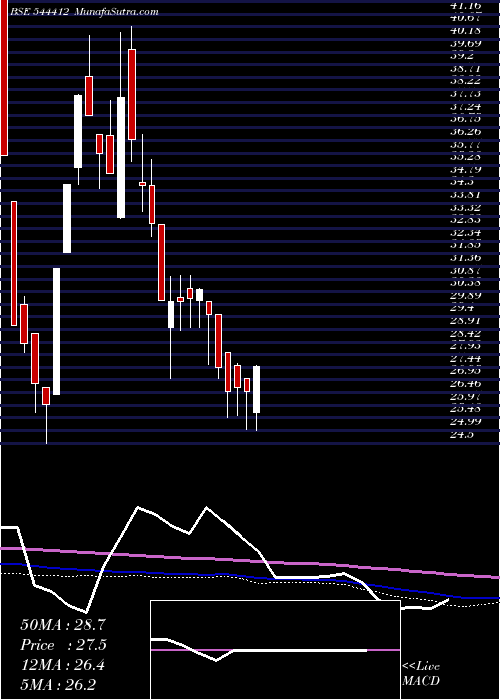Click the 50MA : 28.7 value
The height and width of the screenshot is (700, 500).
(x=63, y=625)
